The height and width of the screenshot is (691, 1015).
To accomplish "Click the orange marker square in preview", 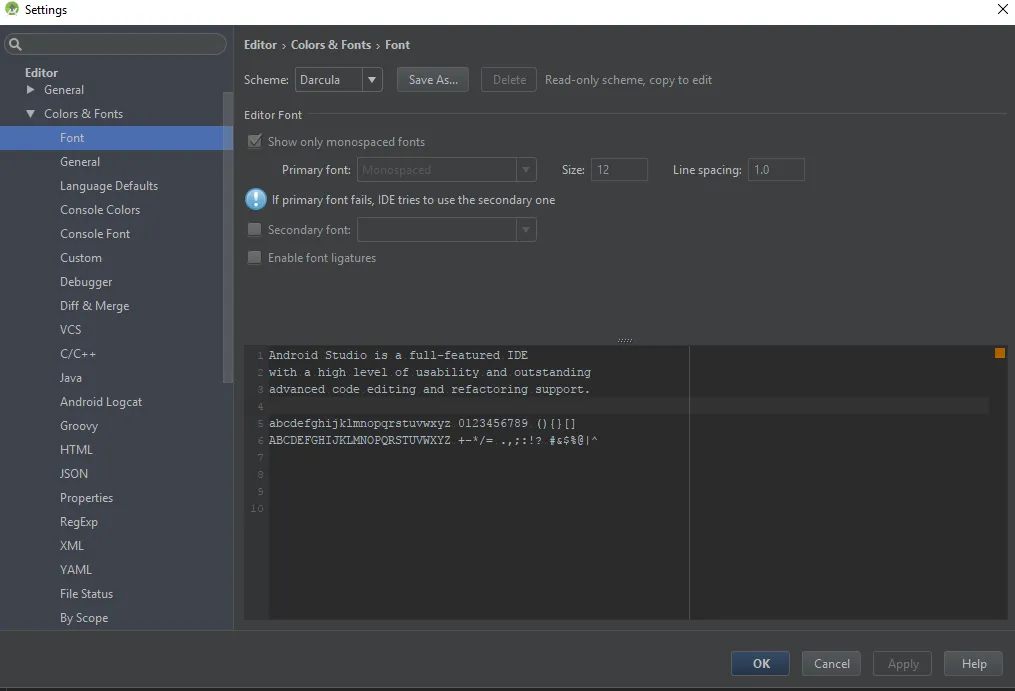I will point(999,353).
